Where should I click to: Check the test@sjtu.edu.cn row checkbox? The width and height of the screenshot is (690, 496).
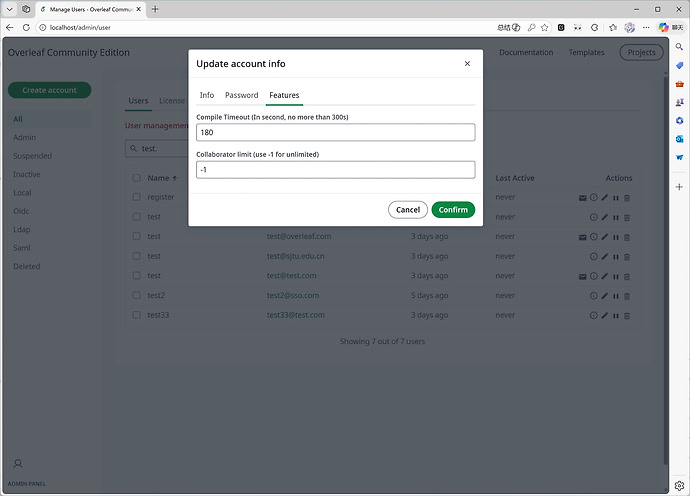[x=136, y=256]
